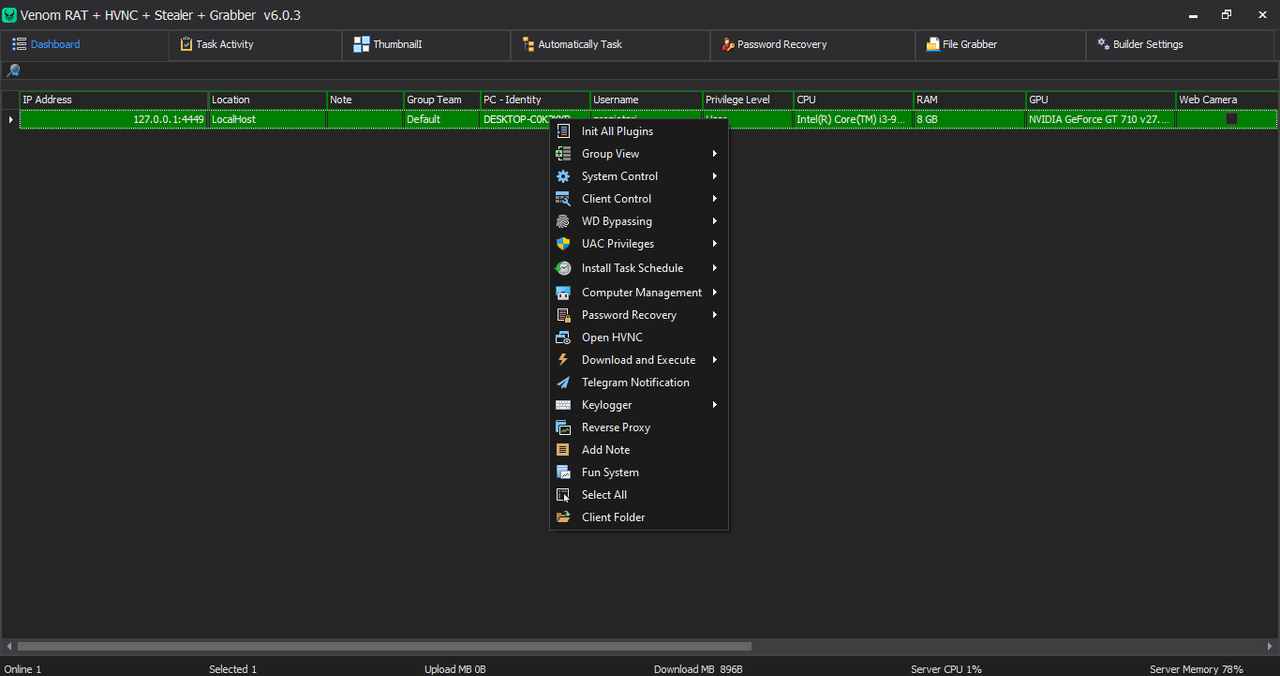Click the Thumbnail grid tab icon
The height and width of the screenshot is (676, 1280).
tap(361, 44)
